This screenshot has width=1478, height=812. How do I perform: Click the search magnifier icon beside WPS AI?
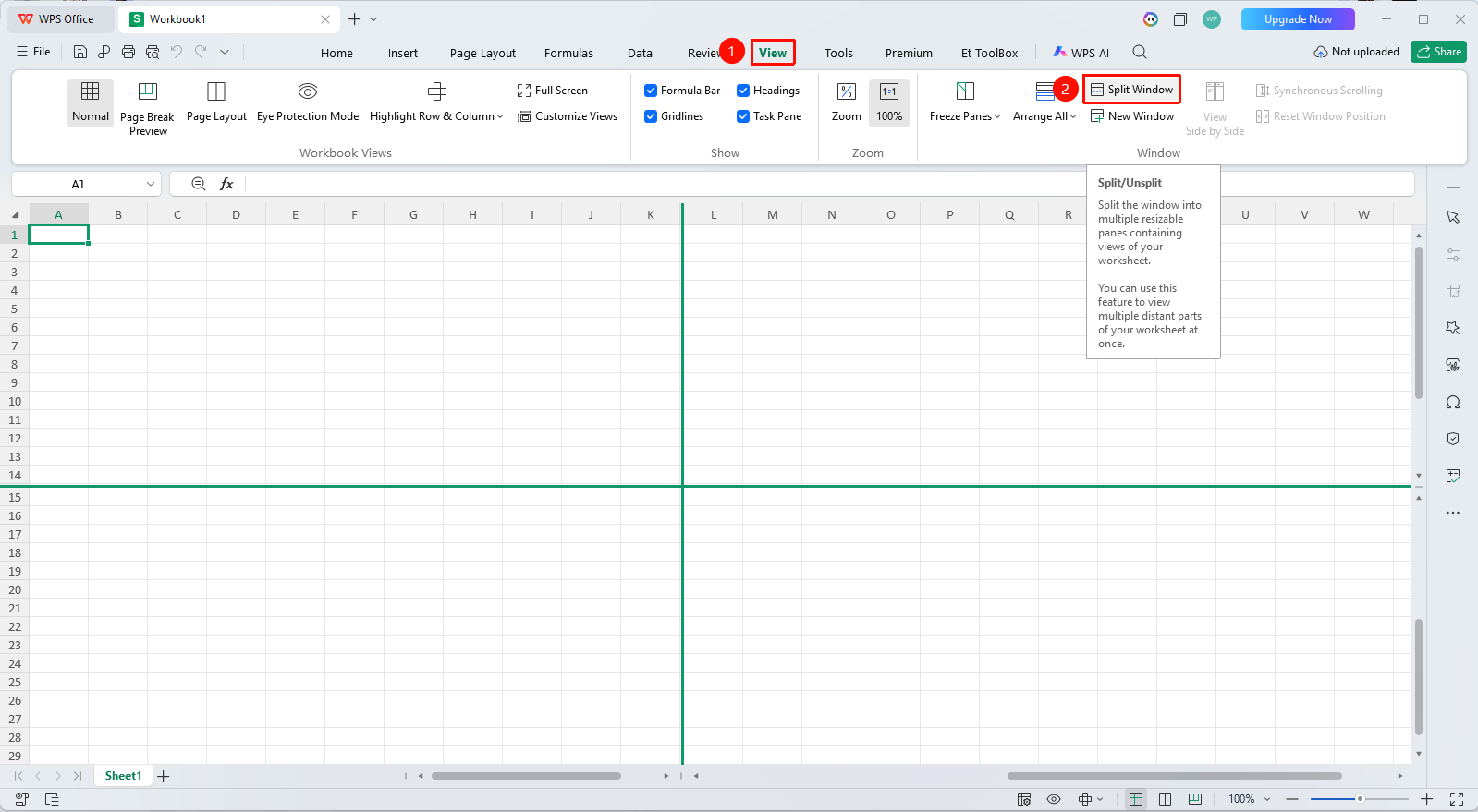click(1140, 52)
